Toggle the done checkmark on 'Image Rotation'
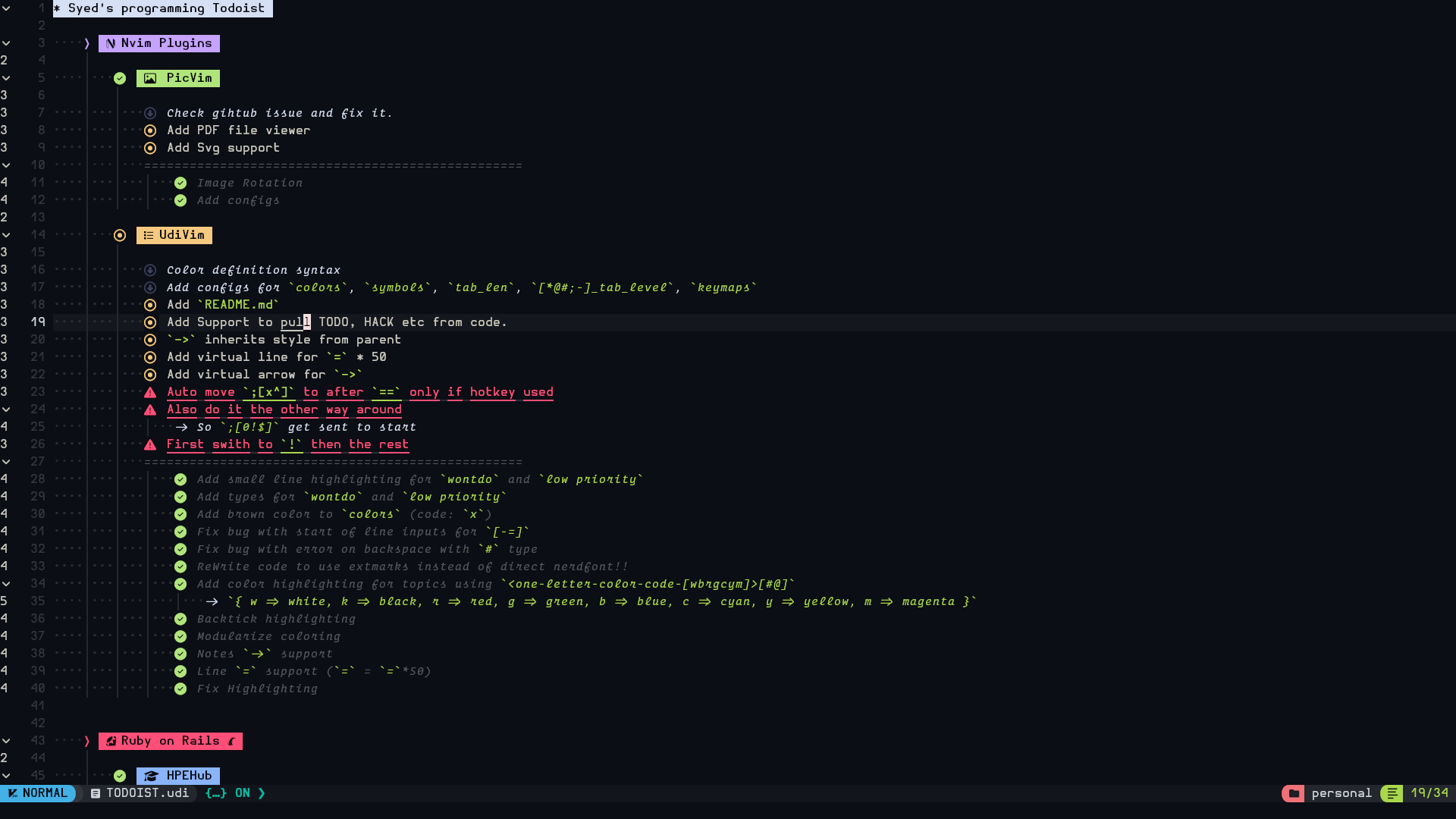Screen dimensions: 1456x819 (180, 183)
